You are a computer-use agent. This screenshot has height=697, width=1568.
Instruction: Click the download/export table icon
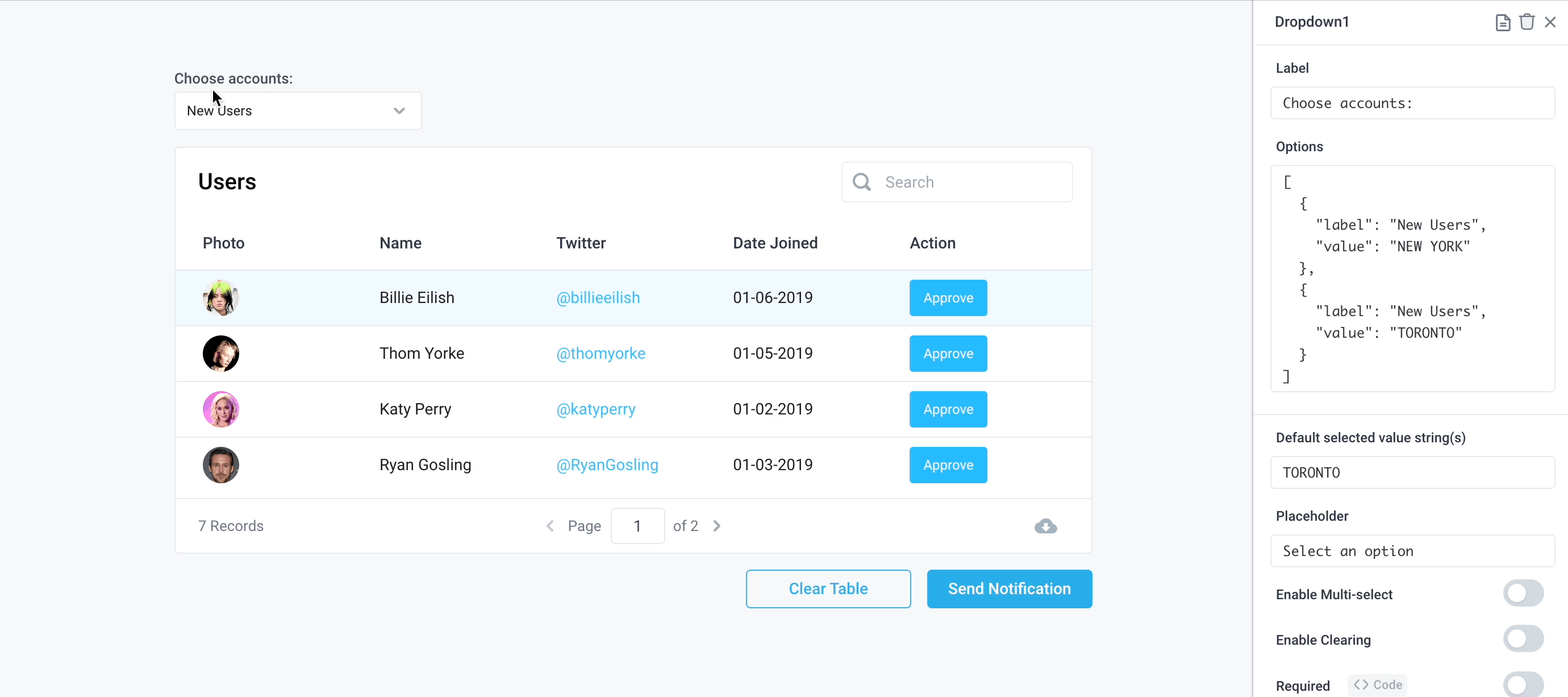pos(1046,526)
